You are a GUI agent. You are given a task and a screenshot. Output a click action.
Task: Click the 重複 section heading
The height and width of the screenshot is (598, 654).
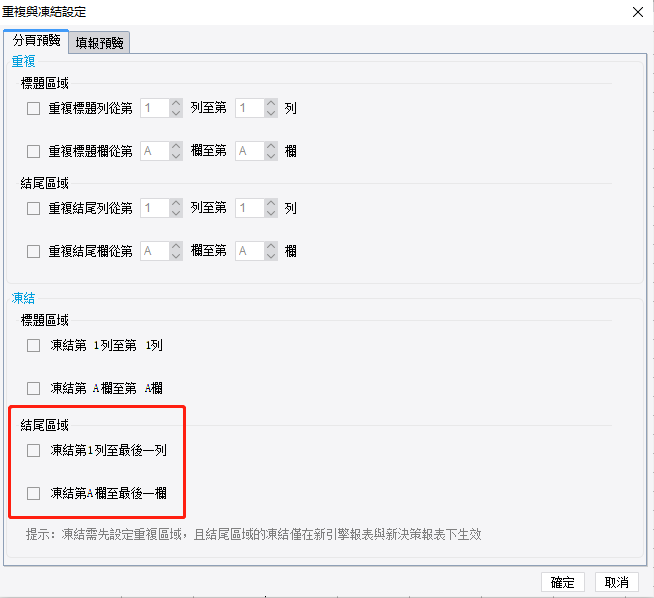tap(23, 62)
